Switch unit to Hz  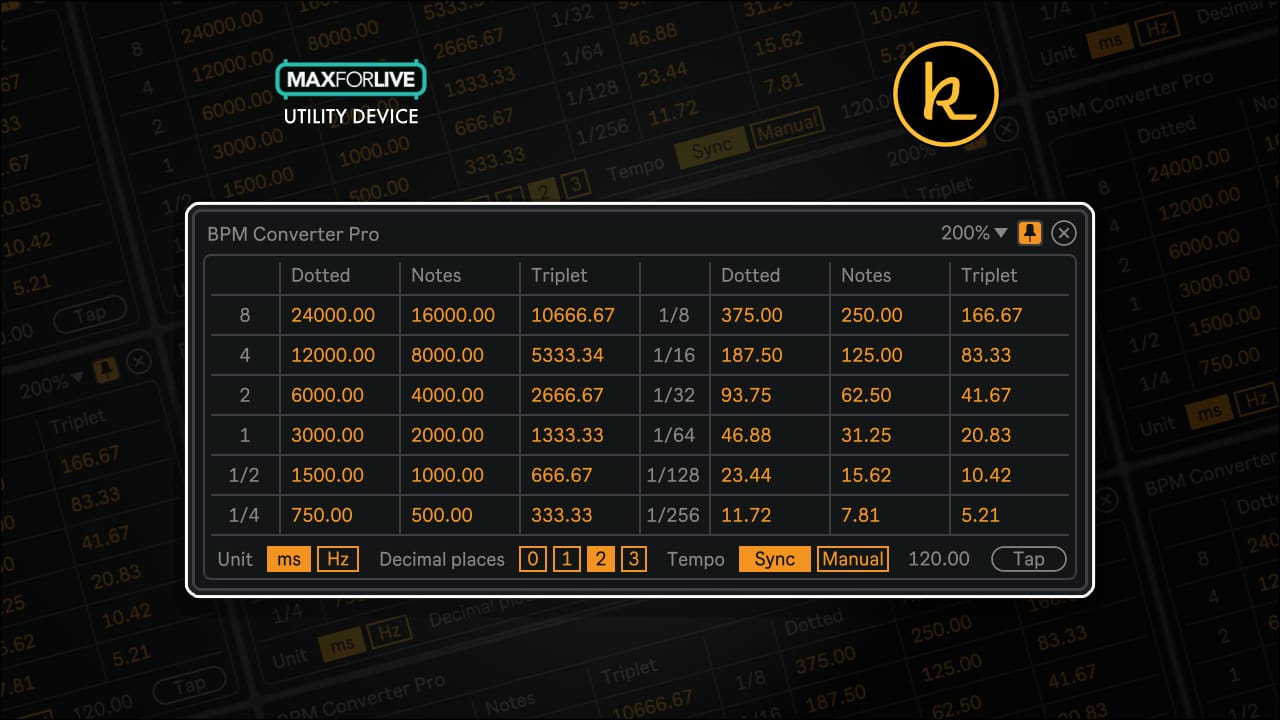[x=338, y=559]
